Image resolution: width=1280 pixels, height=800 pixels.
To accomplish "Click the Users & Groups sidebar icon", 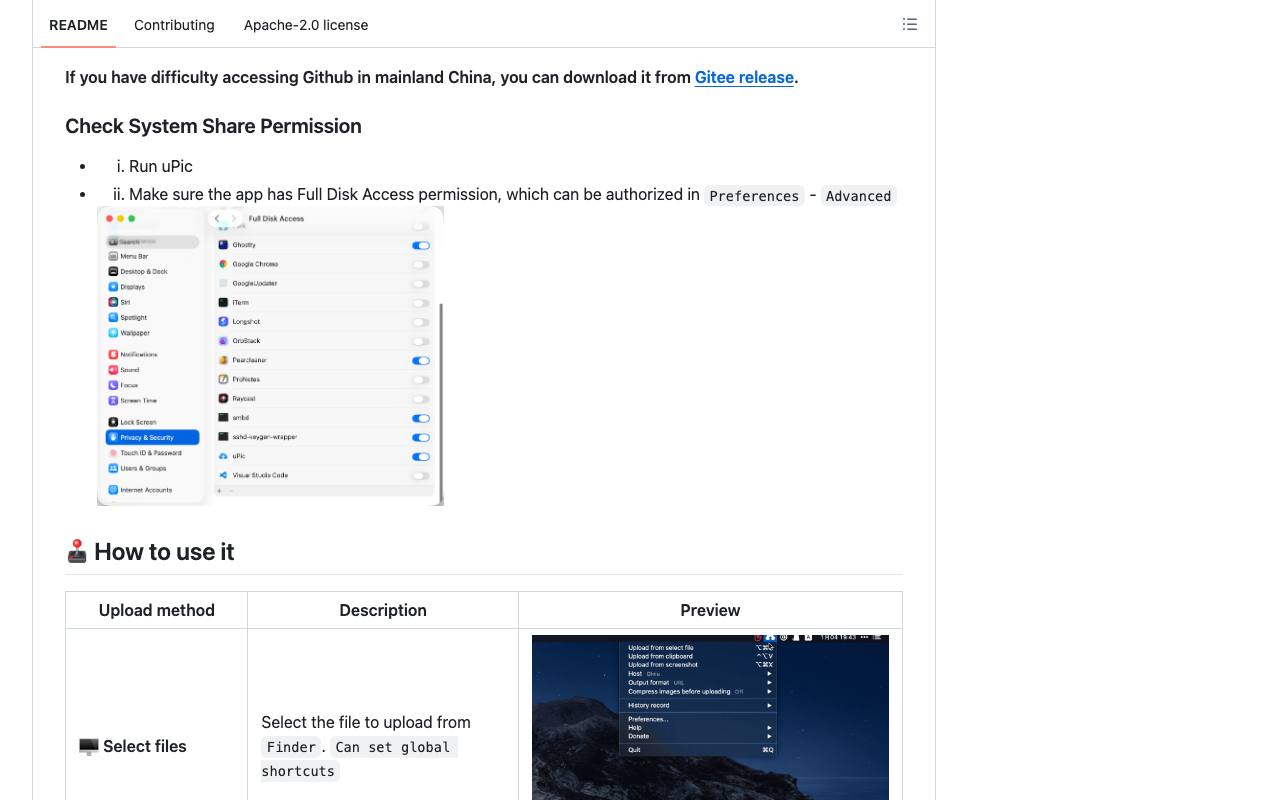I will (x=113, y=468).
